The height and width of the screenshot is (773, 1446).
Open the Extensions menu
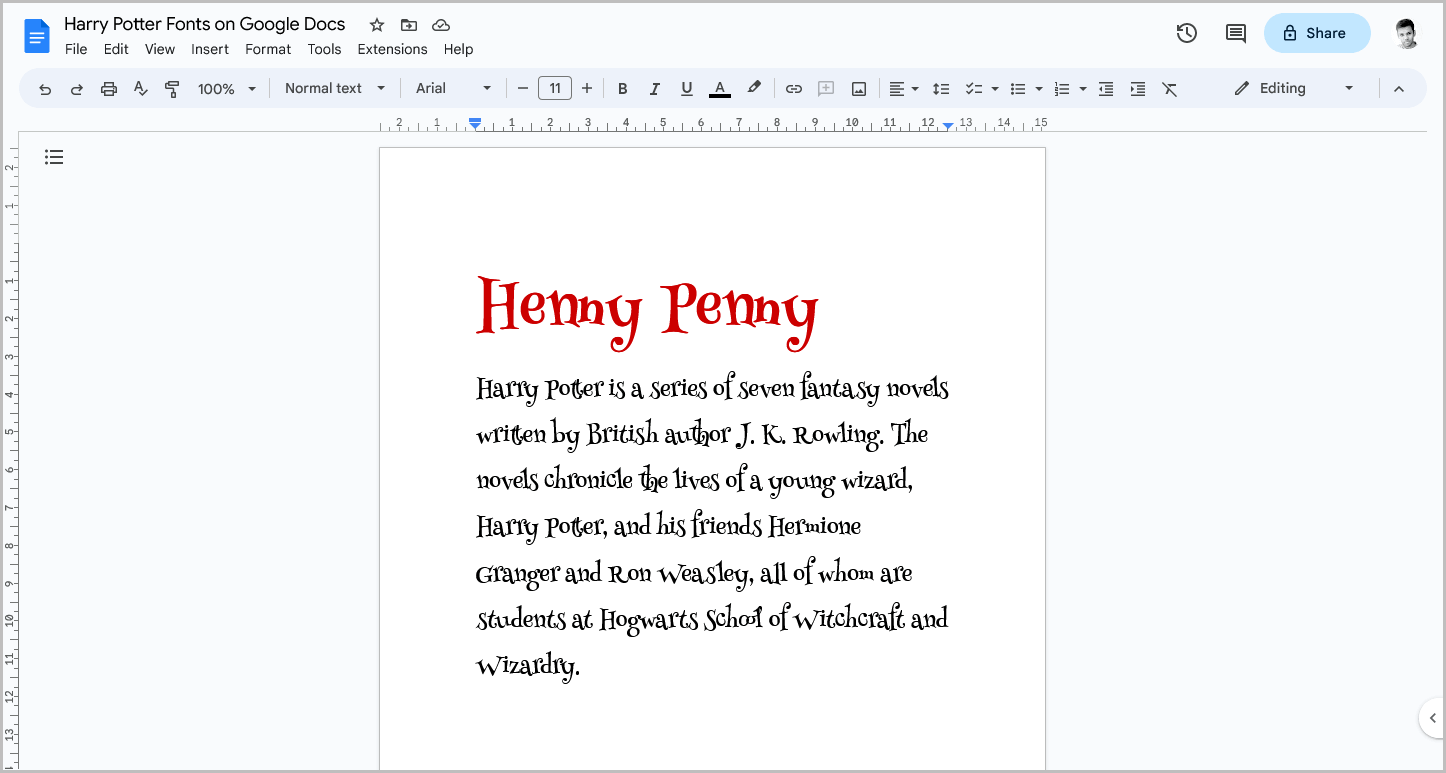click(x=392, y=48)
